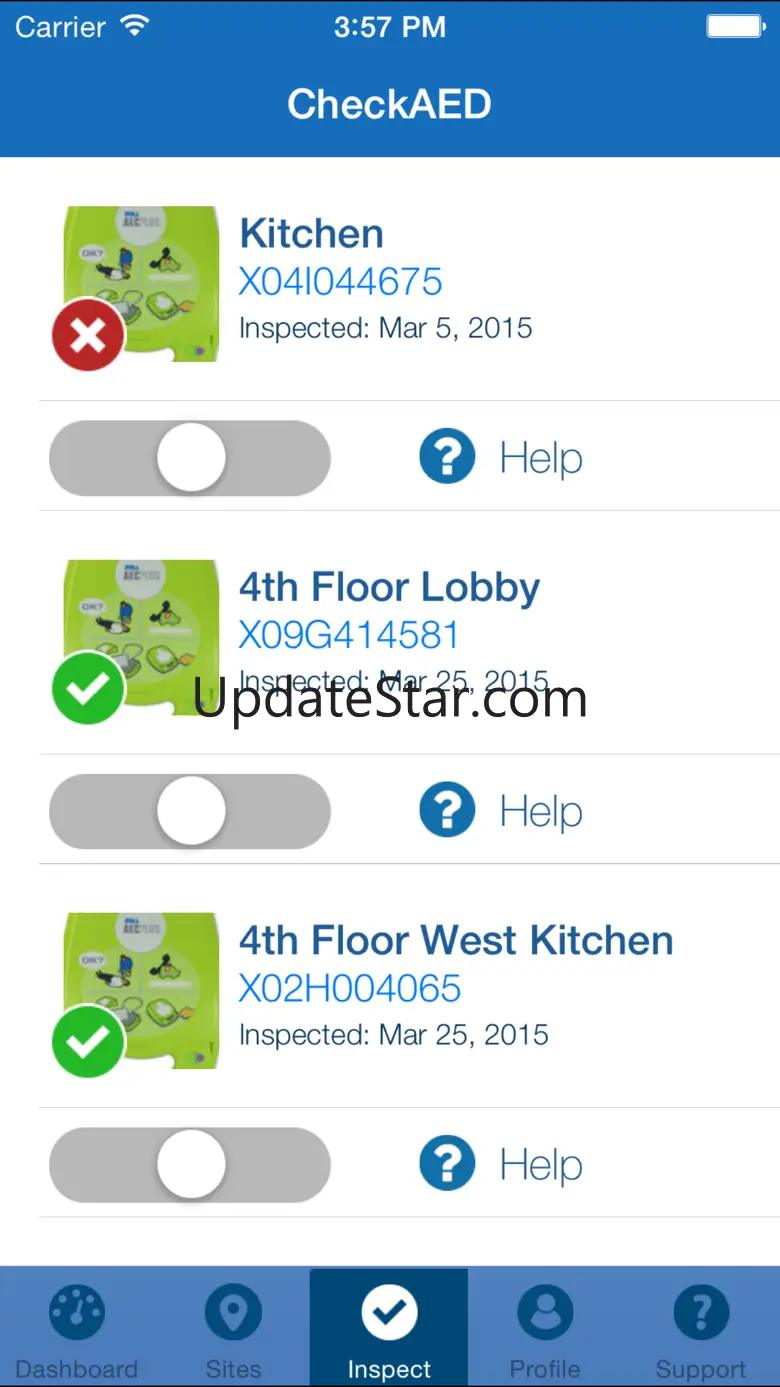Toggle the inspection switch for Kitchen
The height and width of the screenshot is (1387, 780).
click(x=190, y=458)
